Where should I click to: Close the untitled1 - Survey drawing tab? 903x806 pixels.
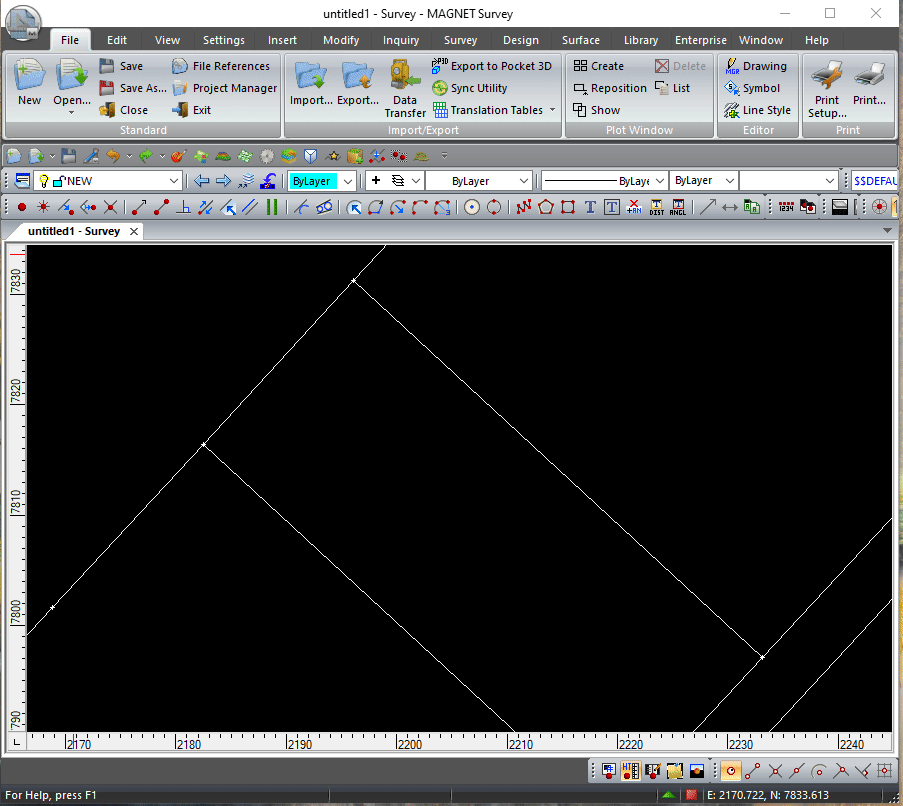(x=134, y=231)
